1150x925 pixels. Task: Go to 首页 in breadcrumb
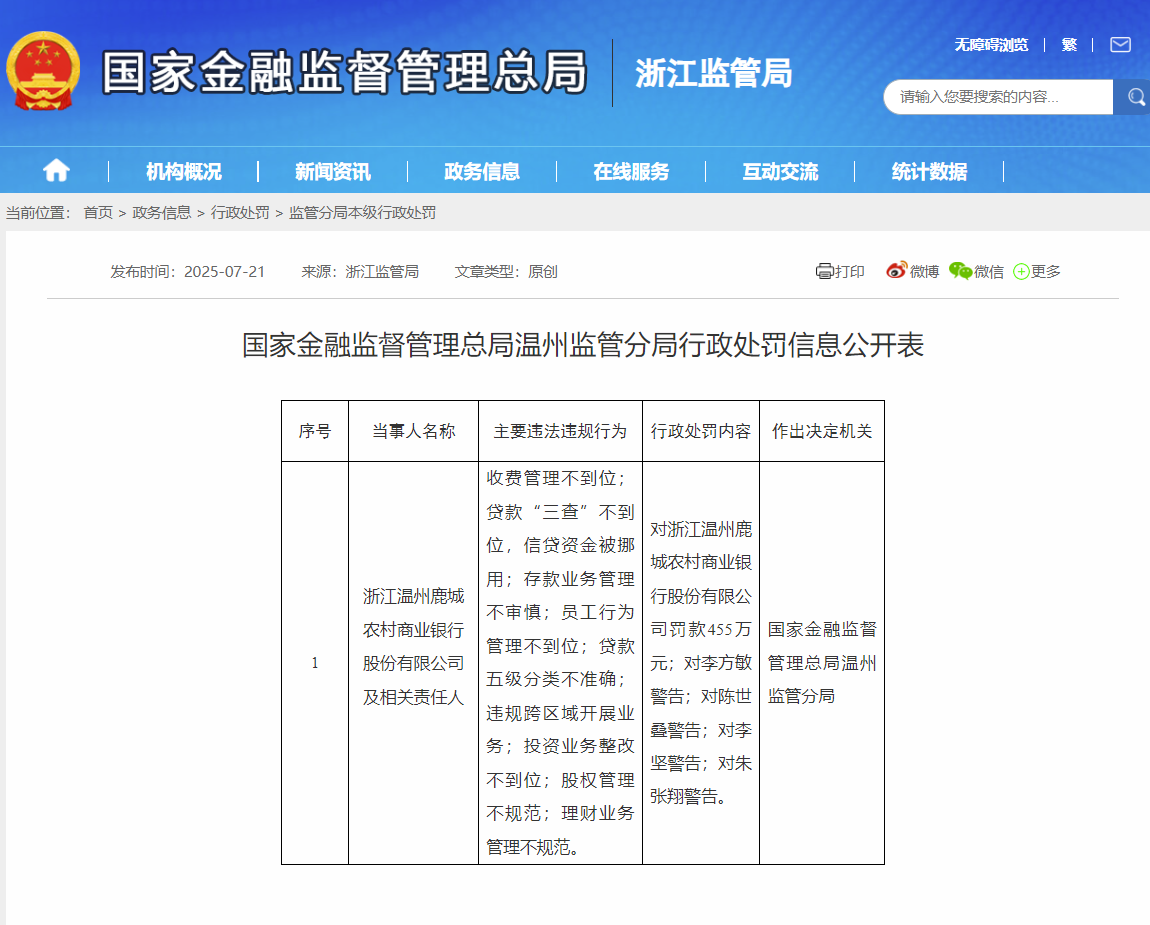[98, 213]
